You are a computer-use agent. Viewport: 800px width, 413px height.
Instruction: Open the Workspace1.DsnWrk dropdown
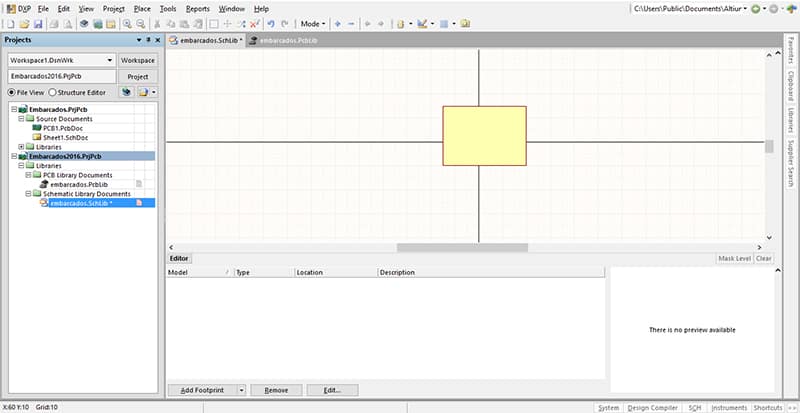pos(109,60)
